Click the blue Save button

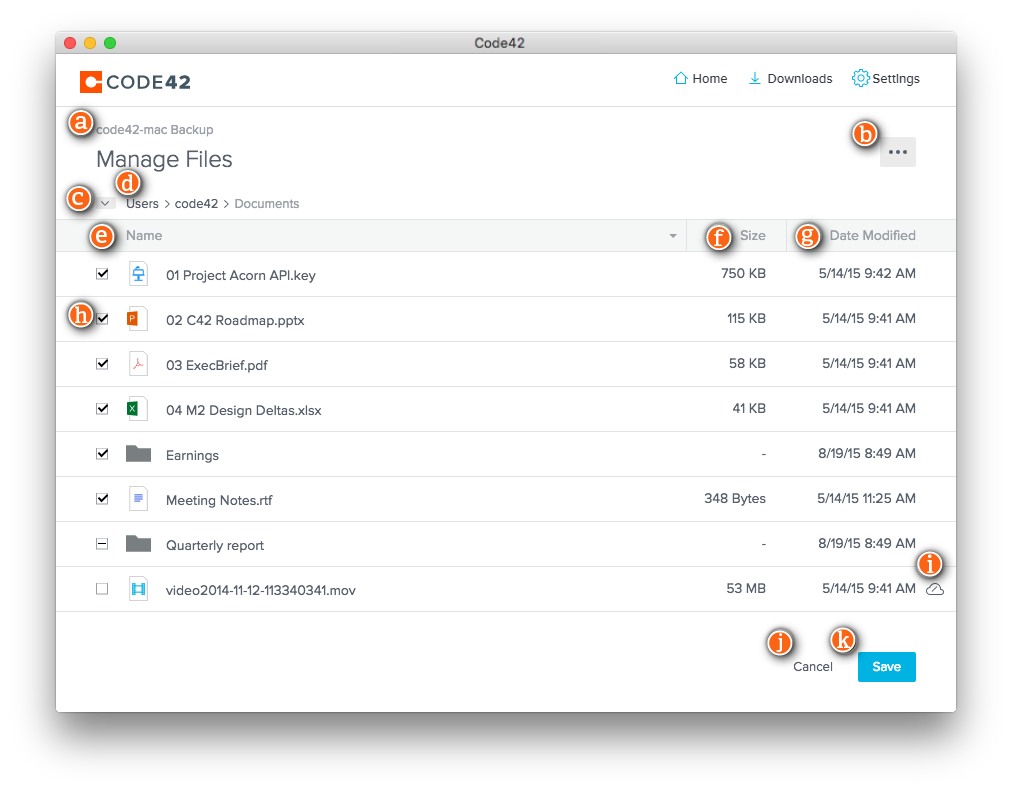(x=886, y=667)
